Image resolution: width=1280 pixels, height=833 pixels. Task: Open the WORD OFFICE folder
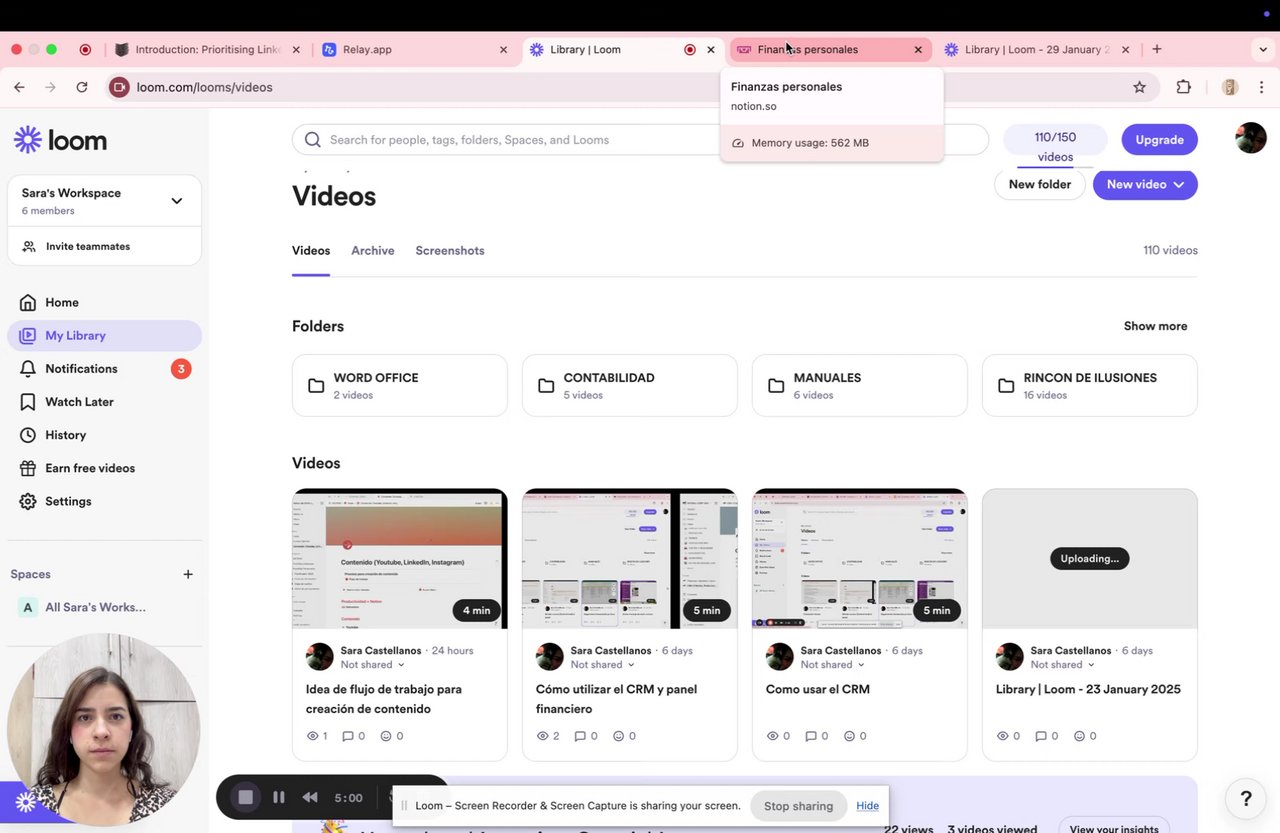tap(400, 385)
